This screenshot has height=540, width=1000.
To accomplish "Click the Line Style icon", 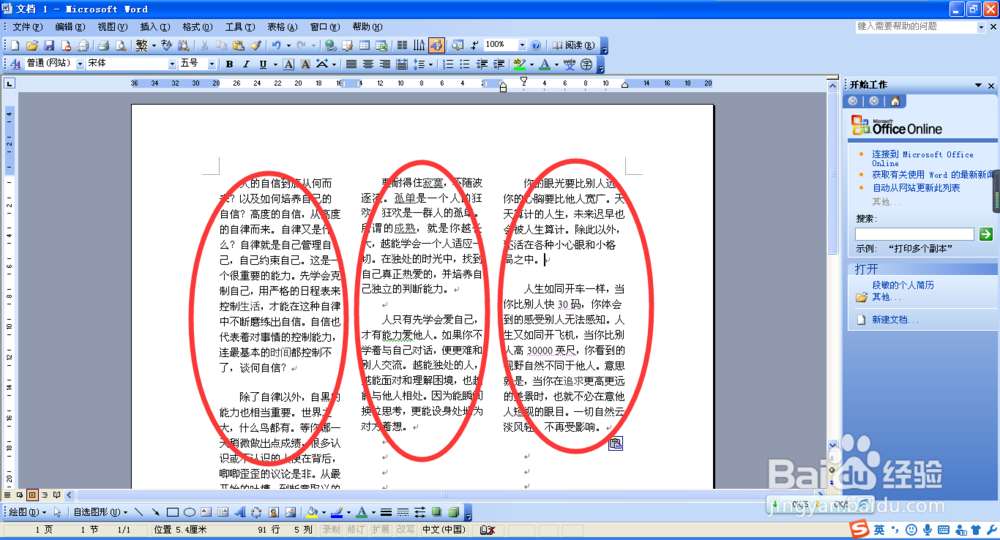I will click(386, 512).
